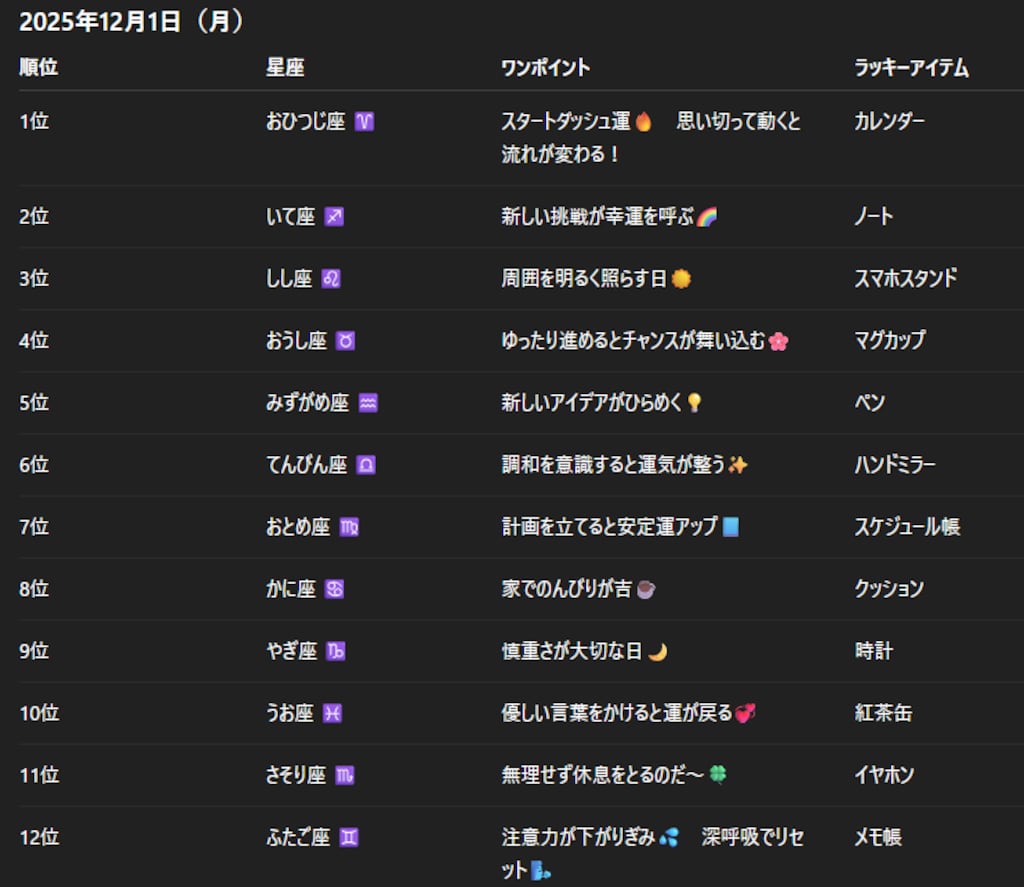The height and width of the screenshot is (887, 1024).
Task: Select the ワンポイント column header
Action: coord(544,68)
